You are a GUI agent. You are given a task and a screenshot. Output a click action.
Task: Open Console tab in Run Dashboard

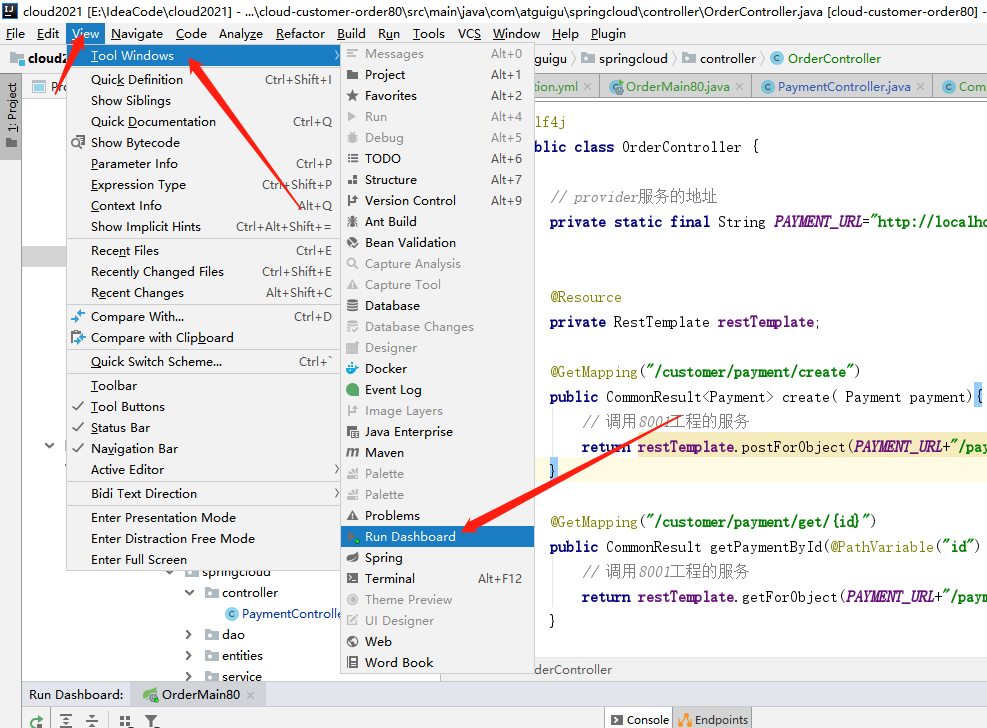point(639,720)
